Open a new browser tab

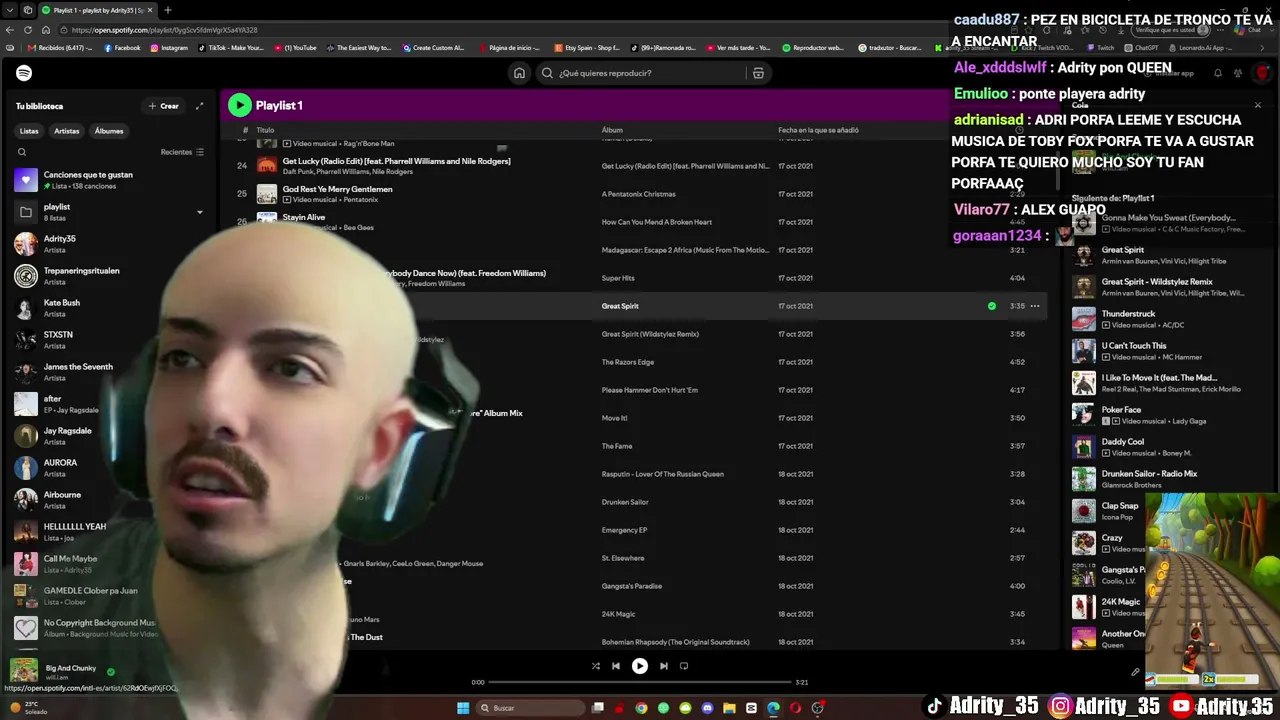167,10
